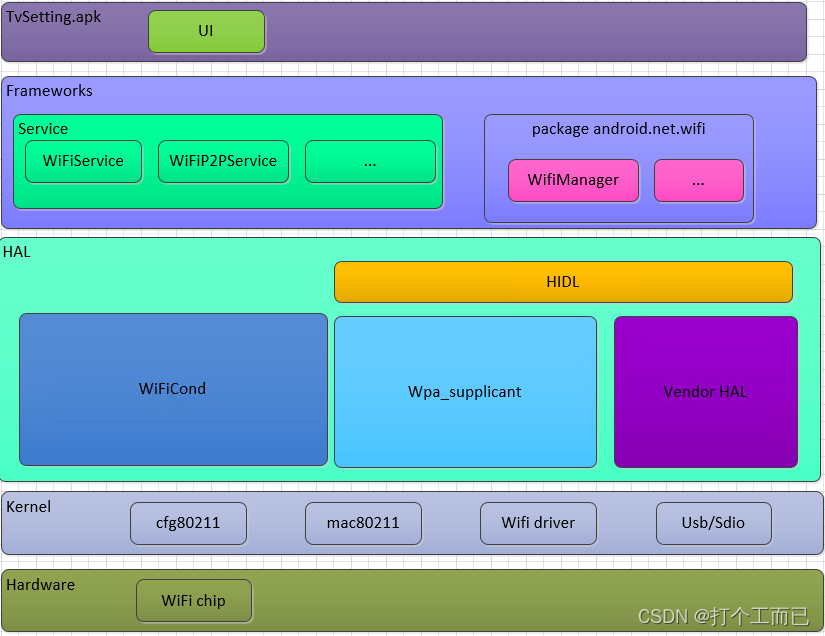
Task: Click the orange HIDL bar
Action: (563, 282)
